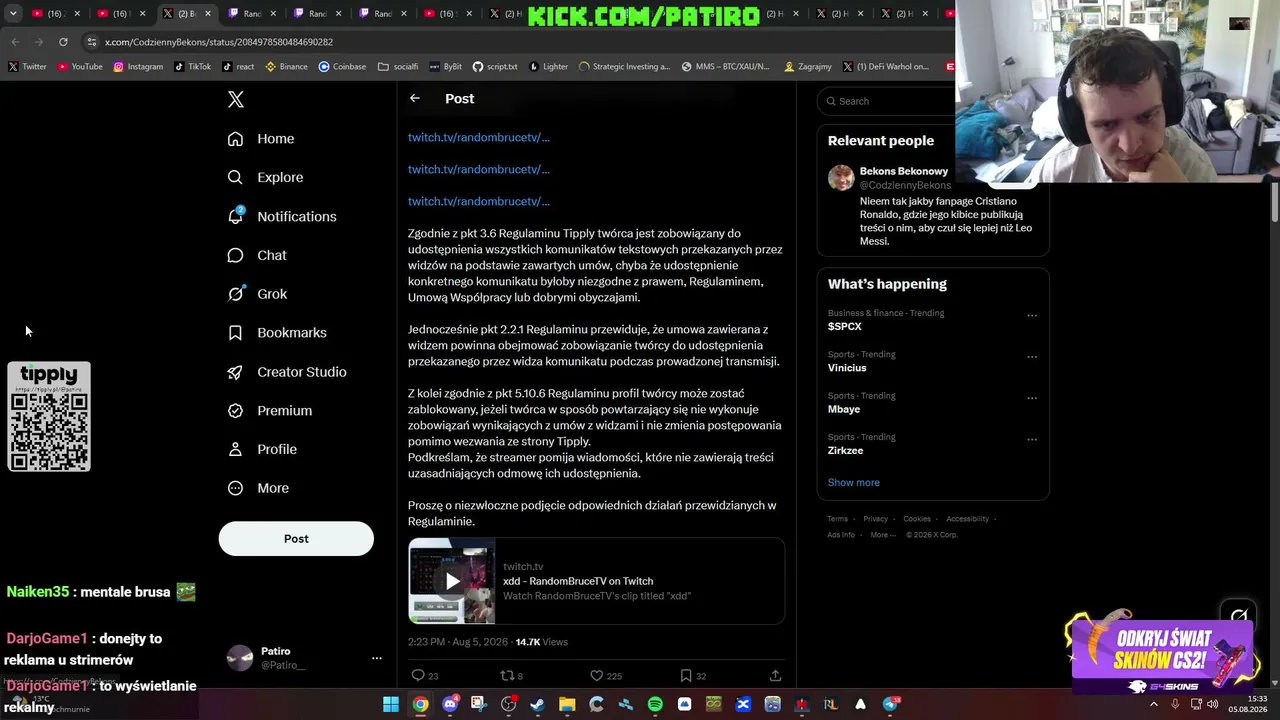Open the Coinbase bookmark
Image resolution: width=1280 pixels, height=720 pixels.
coord(342,67)
